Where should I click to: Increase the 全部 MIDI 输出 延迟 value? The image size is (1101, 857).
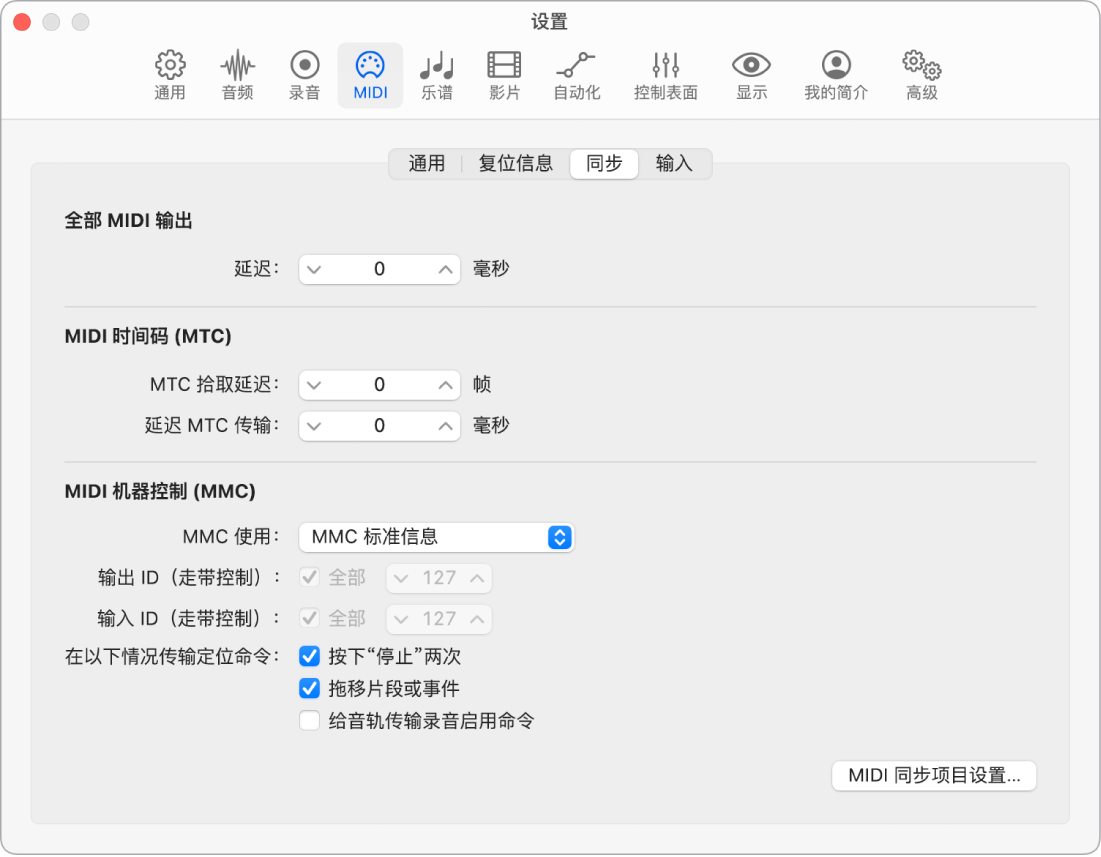pos(445,270)
